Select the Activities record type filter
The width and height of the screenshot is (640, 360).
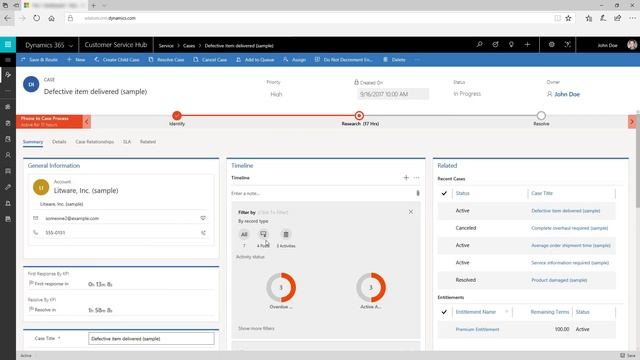286,235
